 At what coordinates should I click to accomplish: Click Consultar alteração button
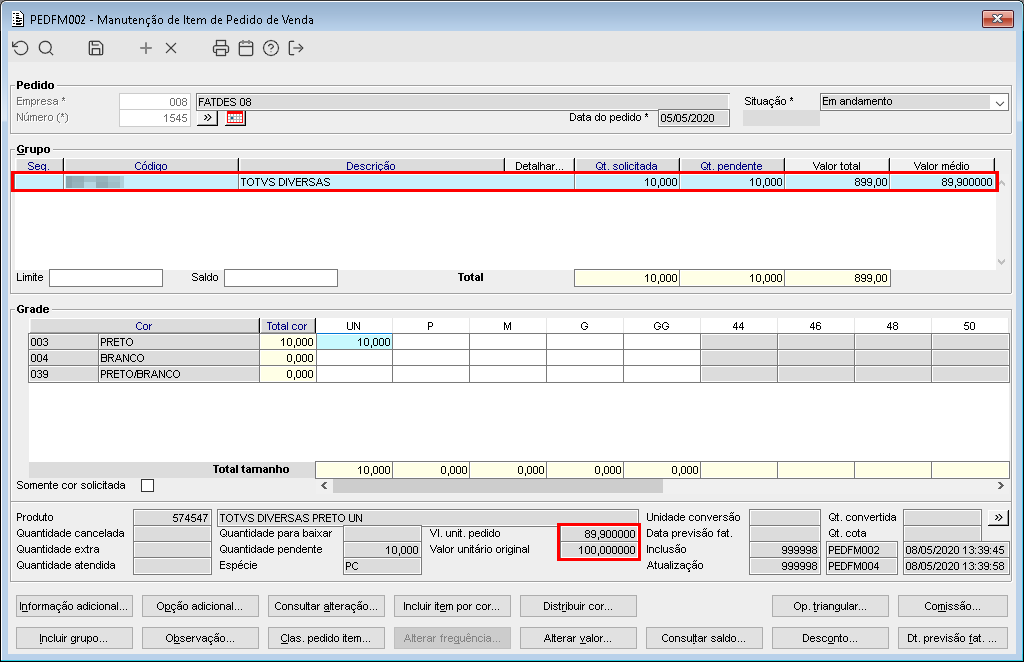pos(326,607)
